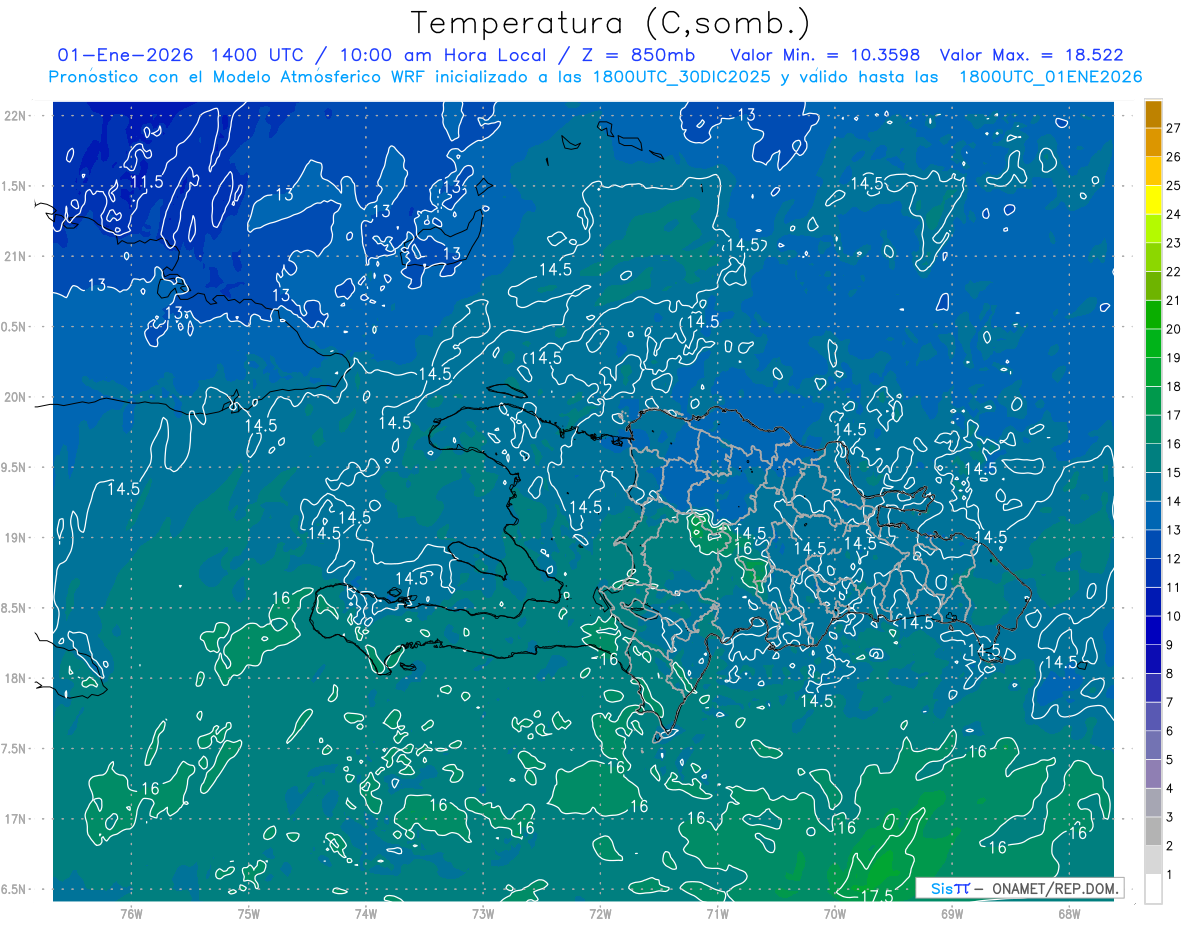Click the '17.5' contour label on map
The height and width of the screenshot is (927, 1200).
coord(875,895)
